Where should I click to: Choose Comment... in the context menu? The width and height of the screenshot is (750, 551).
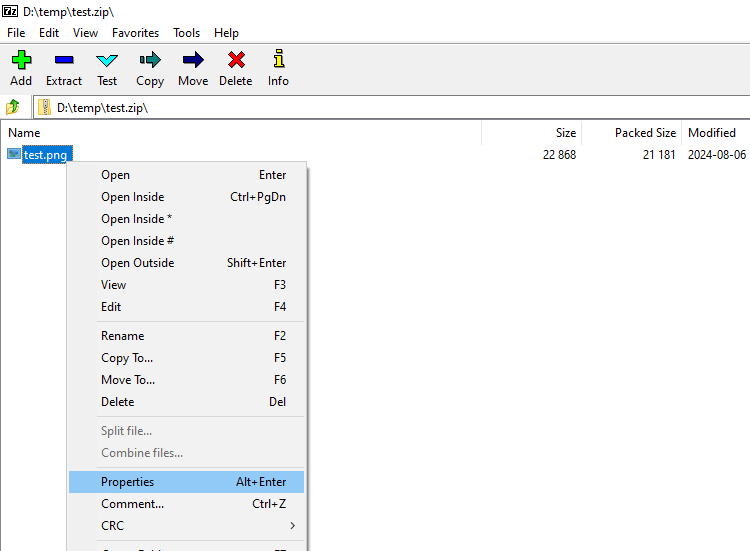coord(187,504)
